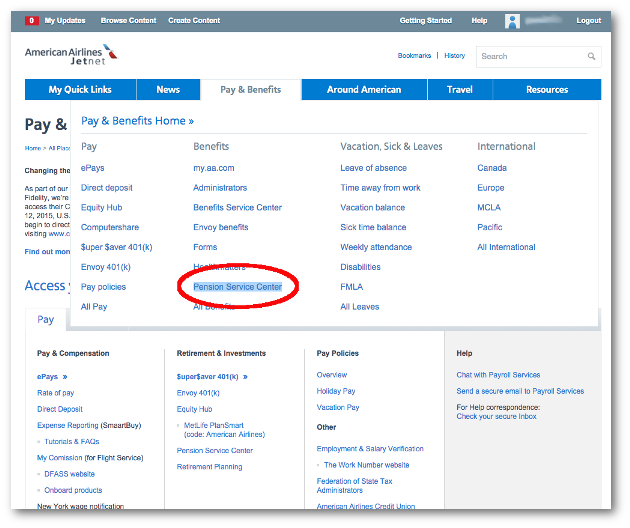
Task: Click the American Airlines Jetnet logo
Action: (68, 54)
